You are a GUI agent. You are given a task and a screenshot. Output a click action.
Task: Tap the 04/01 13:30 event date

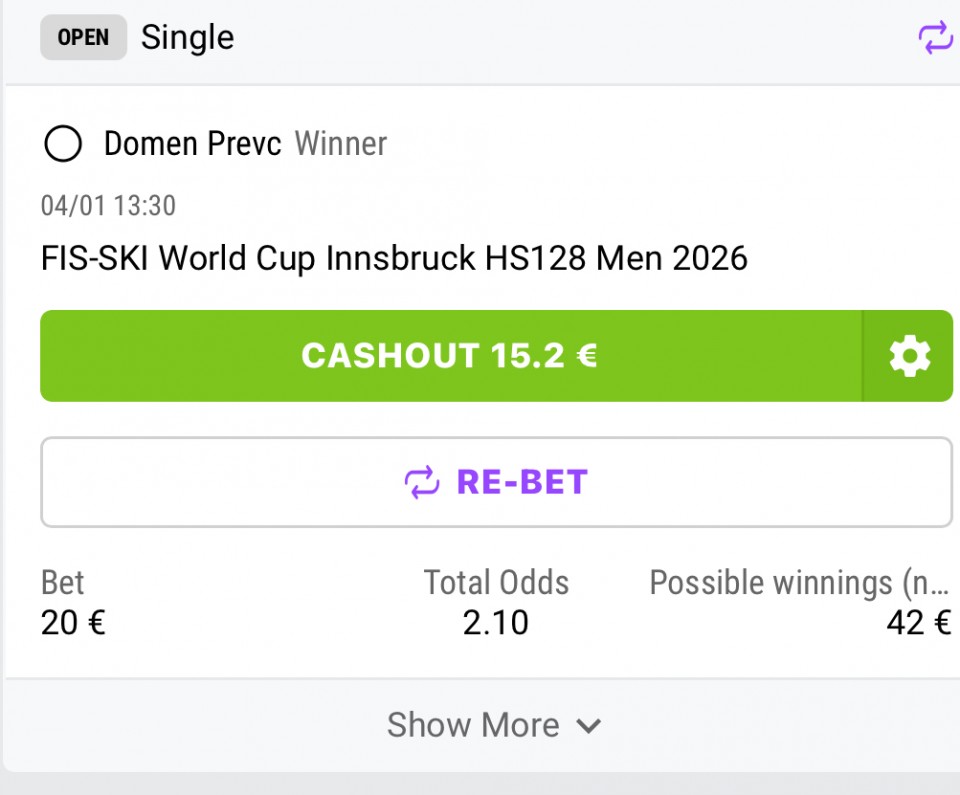click(108, 206)
